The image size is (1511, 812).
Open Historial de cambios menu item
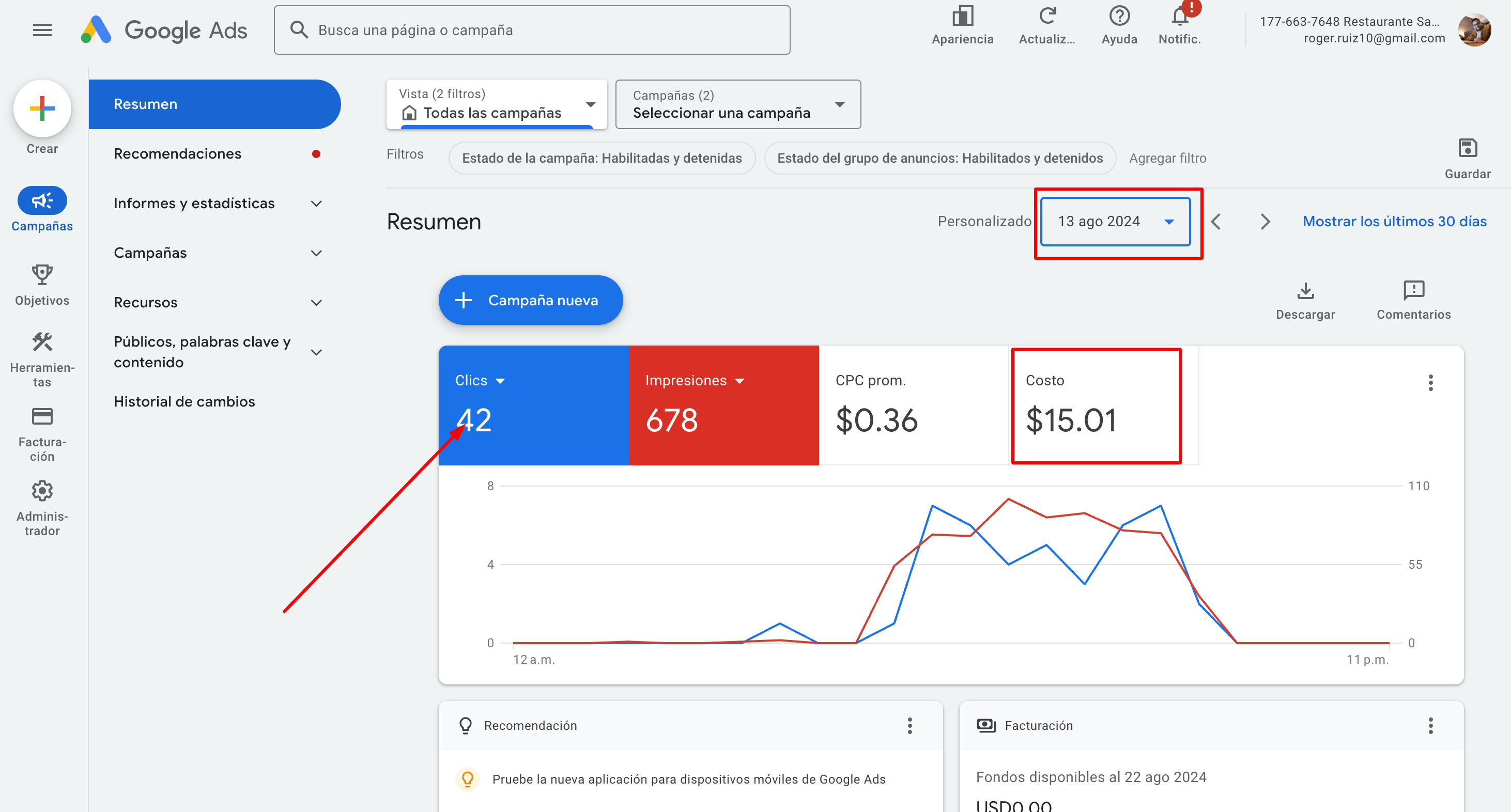point(184,401)
